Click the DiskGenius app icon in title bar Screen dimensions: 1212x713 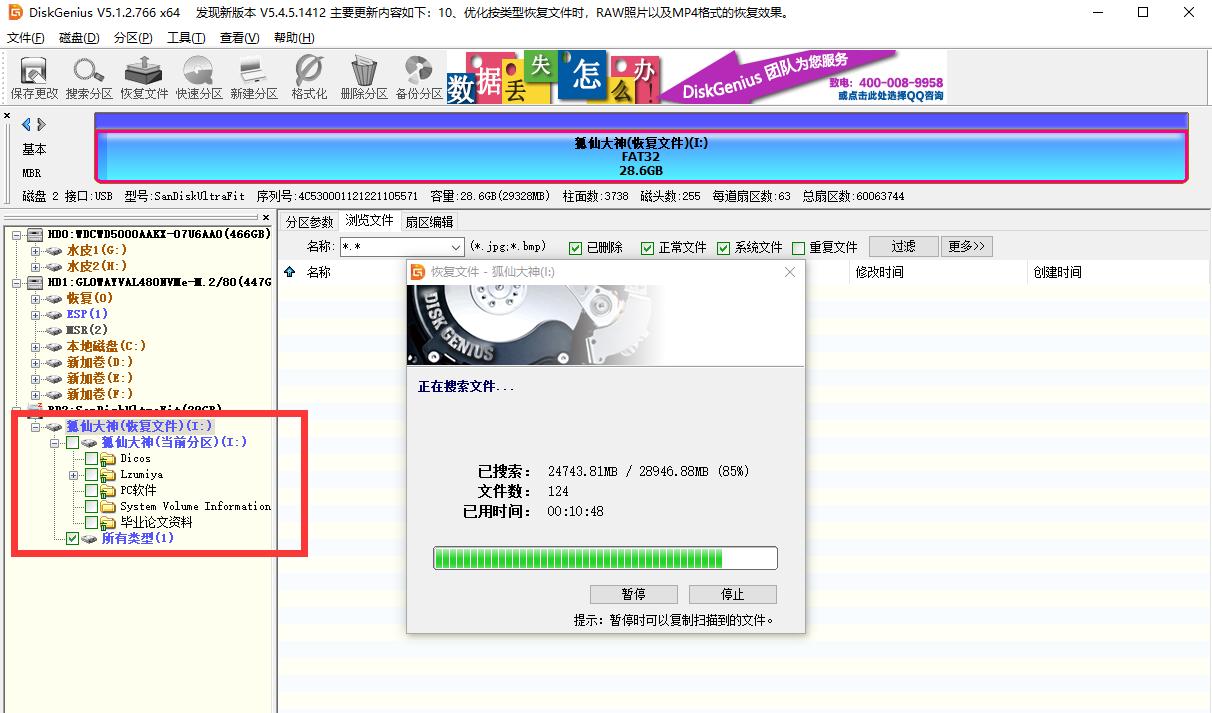(x=16, y=13)
